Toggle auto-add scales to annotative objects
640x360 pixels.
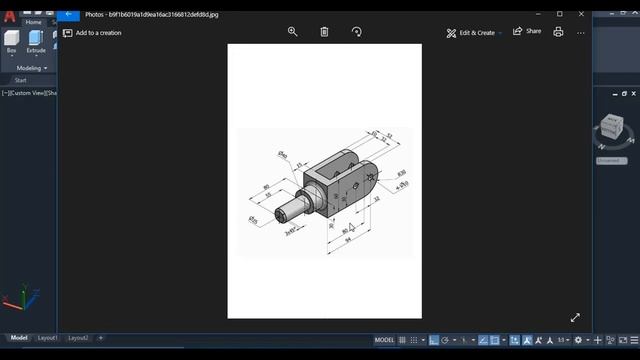point(538,340)
